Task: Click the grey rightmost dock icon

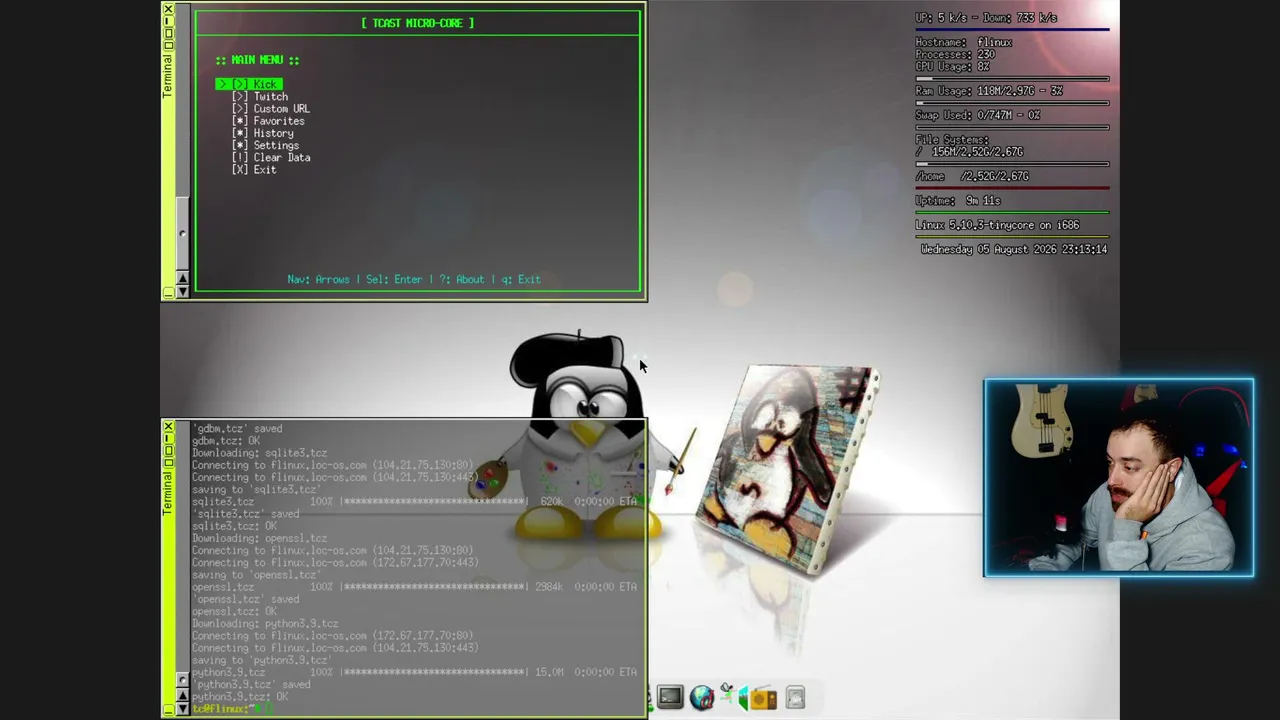Action: (795, 697)
